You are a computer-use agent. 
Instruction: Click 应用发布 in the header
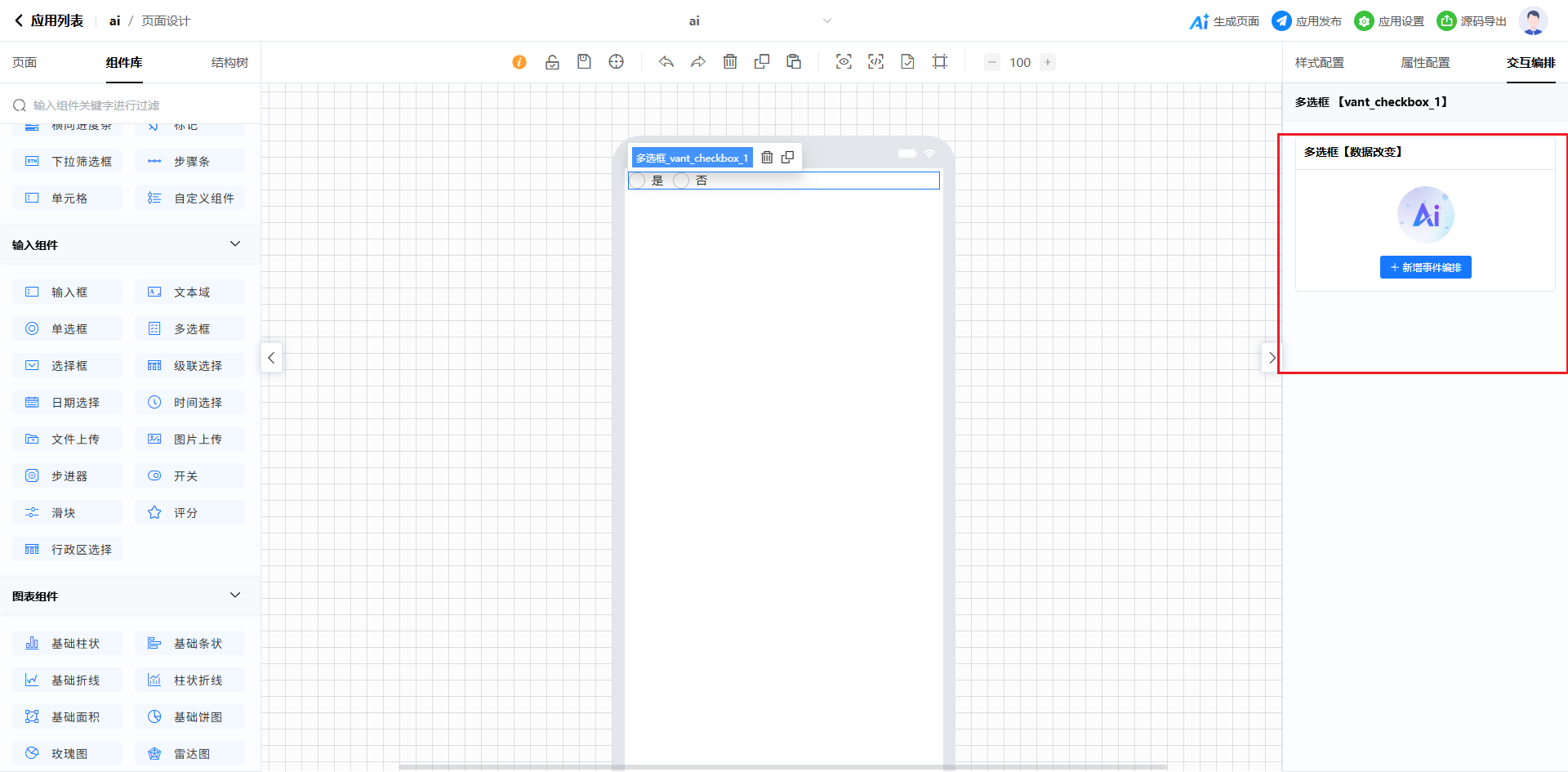tap(1307, 21)
